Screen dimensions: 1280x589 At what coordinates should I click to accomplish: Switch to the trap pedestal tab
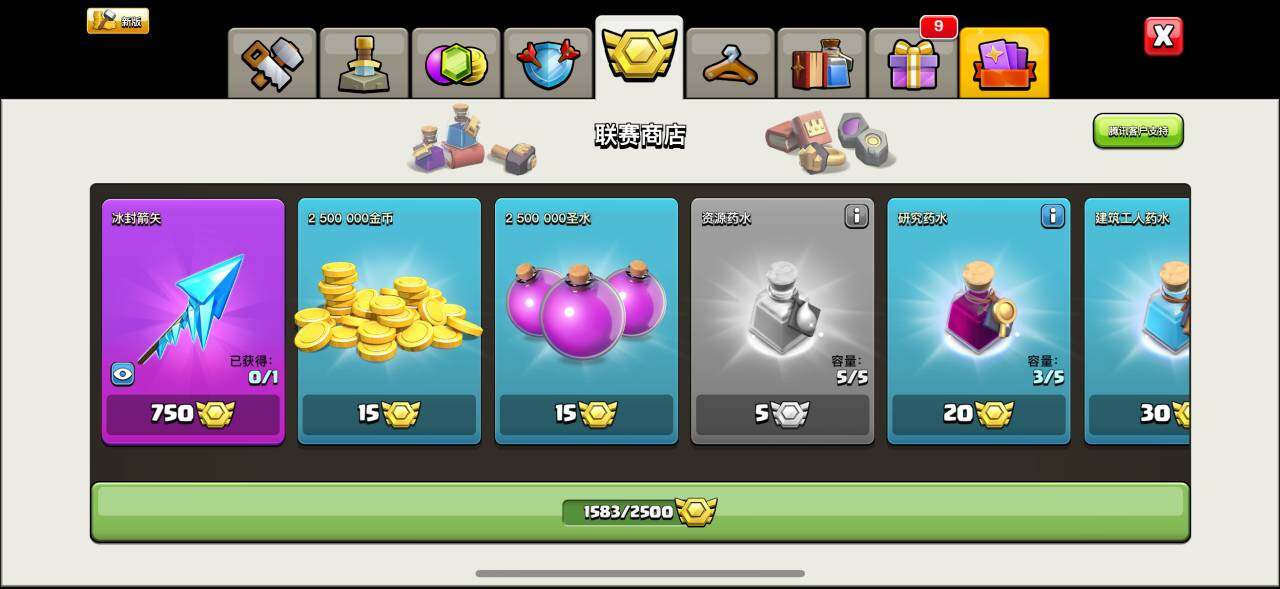pyautogui.click(x=364, y=64)
